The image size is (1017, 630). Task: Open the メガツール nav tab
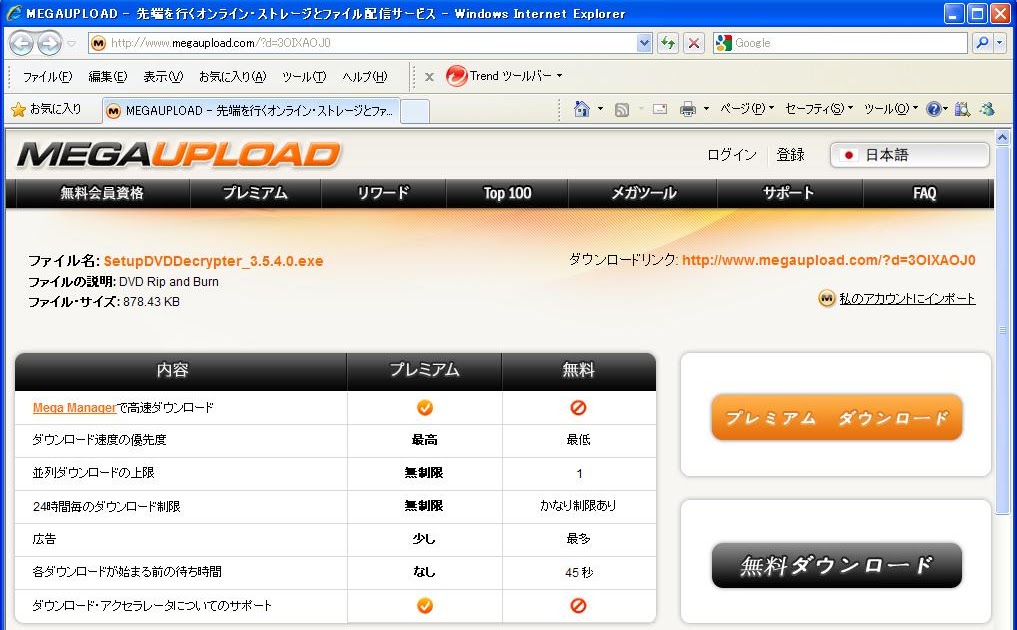pyautogui.click(x=643, y=193)
